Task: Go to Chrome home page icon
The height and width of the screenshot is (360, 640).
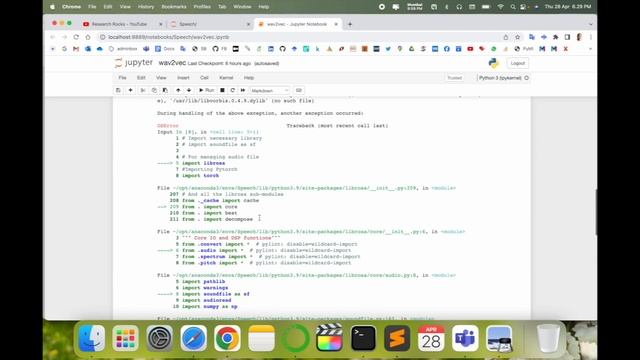Action: 88,37
